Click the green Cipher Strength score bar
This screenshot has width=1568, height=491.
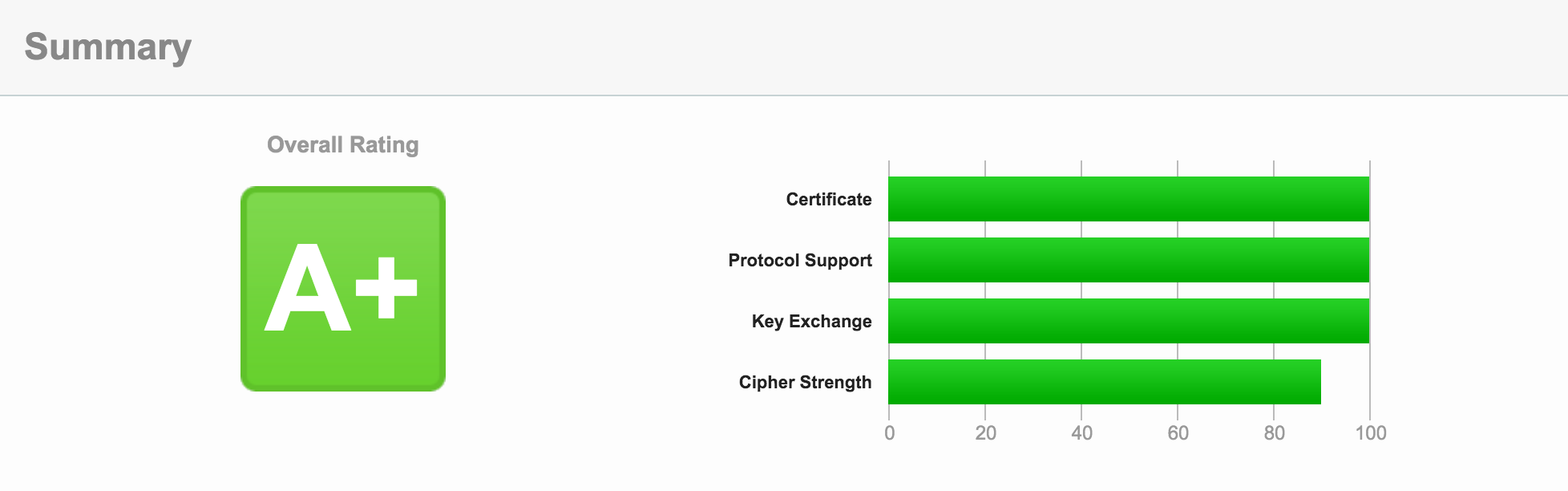[x=1104, y=382]
